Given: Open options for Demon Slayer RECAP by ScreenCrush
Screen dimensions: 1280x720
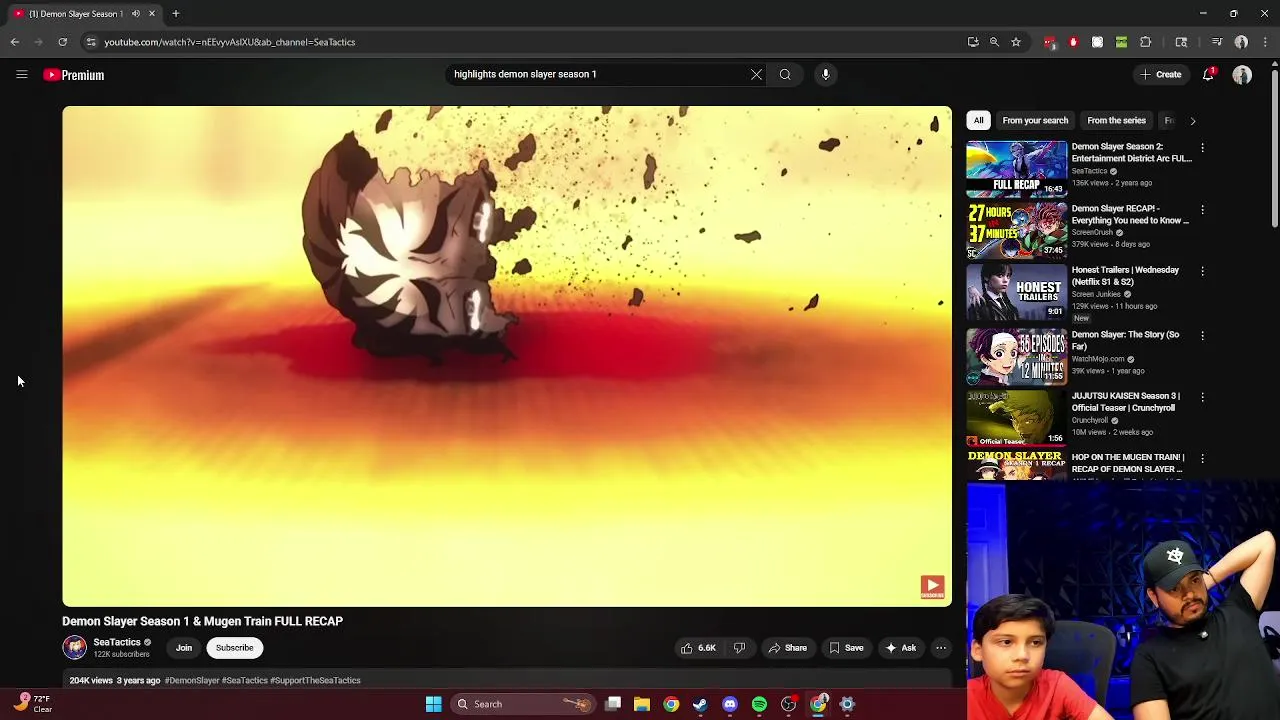Looking at the screenshot, I should pyautogui.click(x=1202, y=210).
